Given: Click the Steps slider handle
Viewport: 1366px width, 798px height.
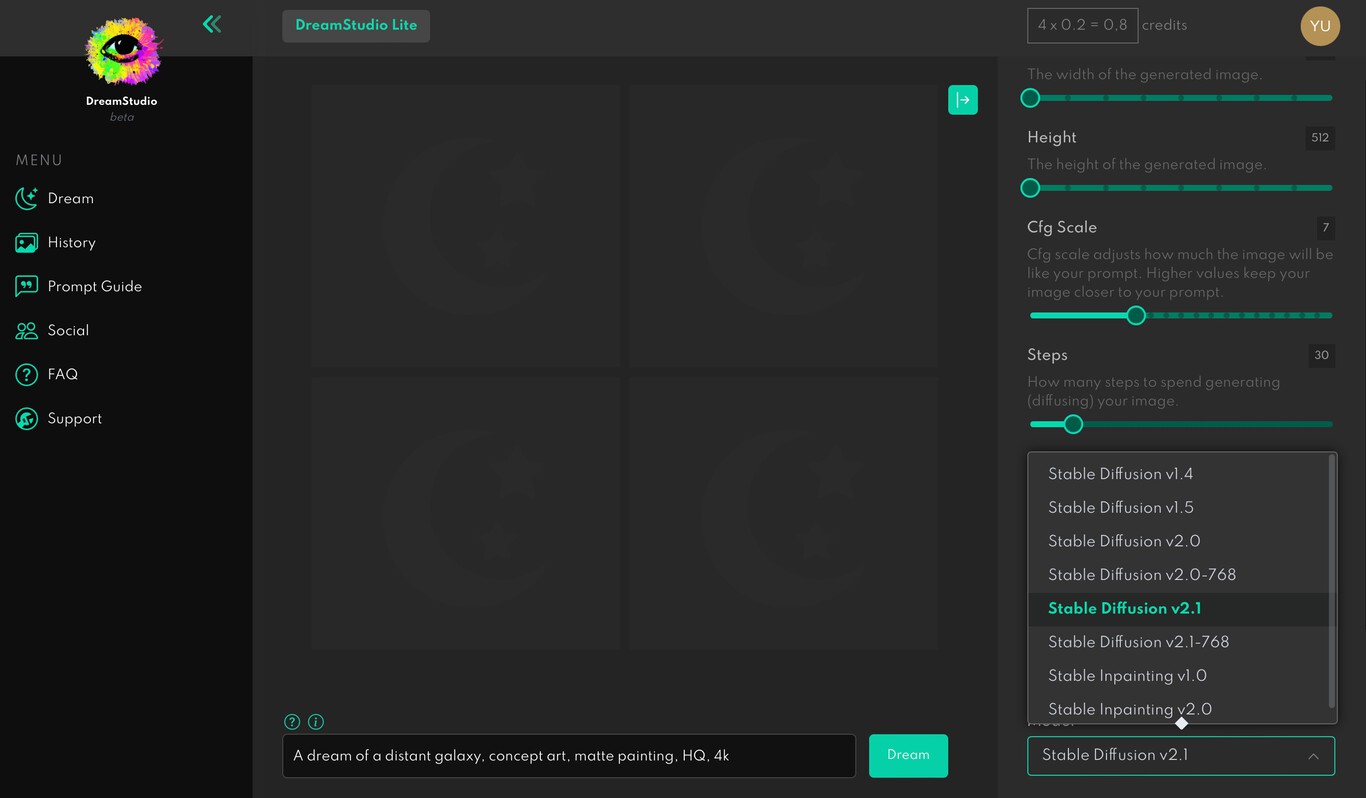Looking at the screenshot, I should pos(1073,424).
